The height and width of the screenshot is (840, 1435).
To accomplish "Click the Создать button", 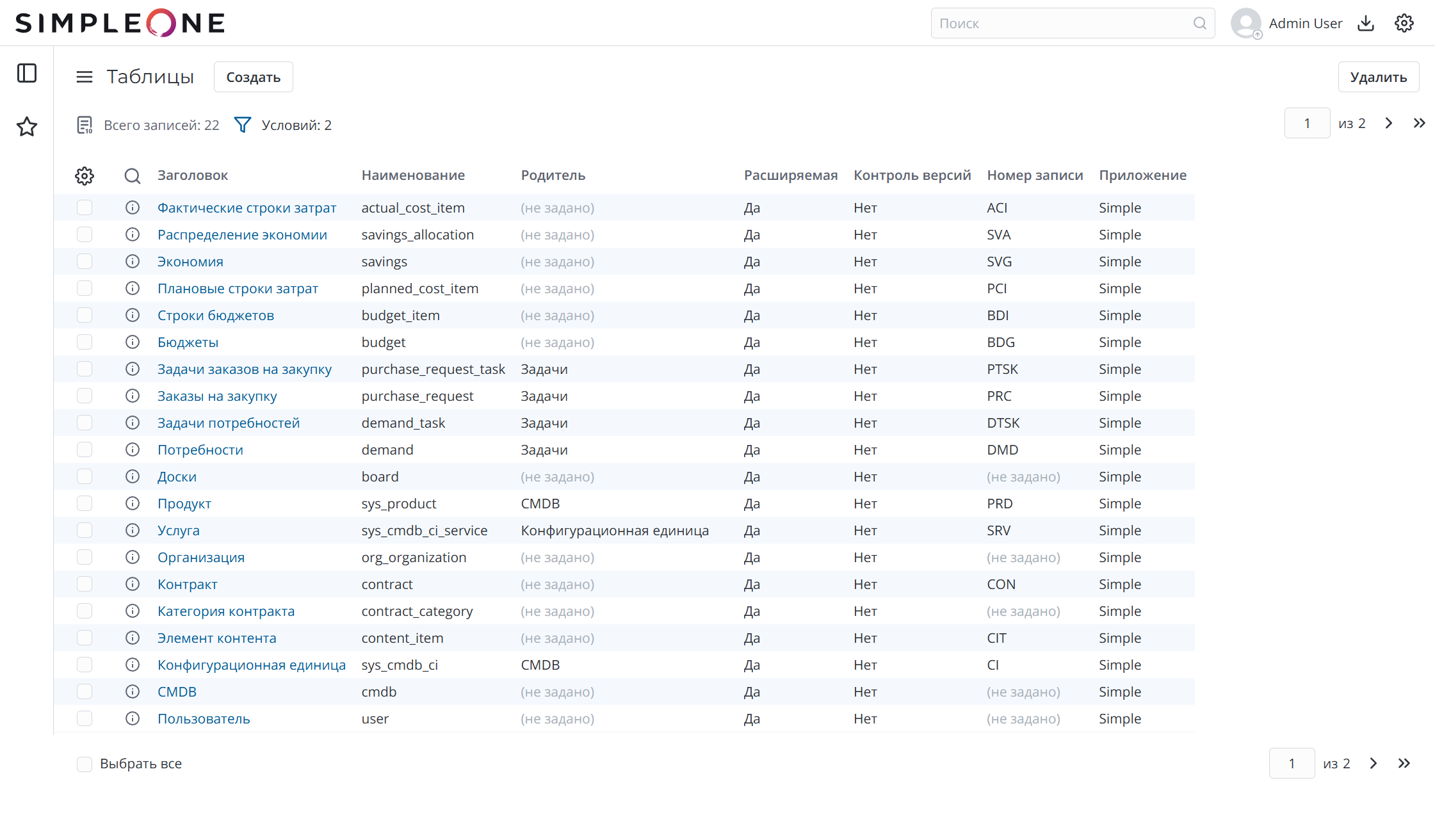I will (x=253, y=77).
